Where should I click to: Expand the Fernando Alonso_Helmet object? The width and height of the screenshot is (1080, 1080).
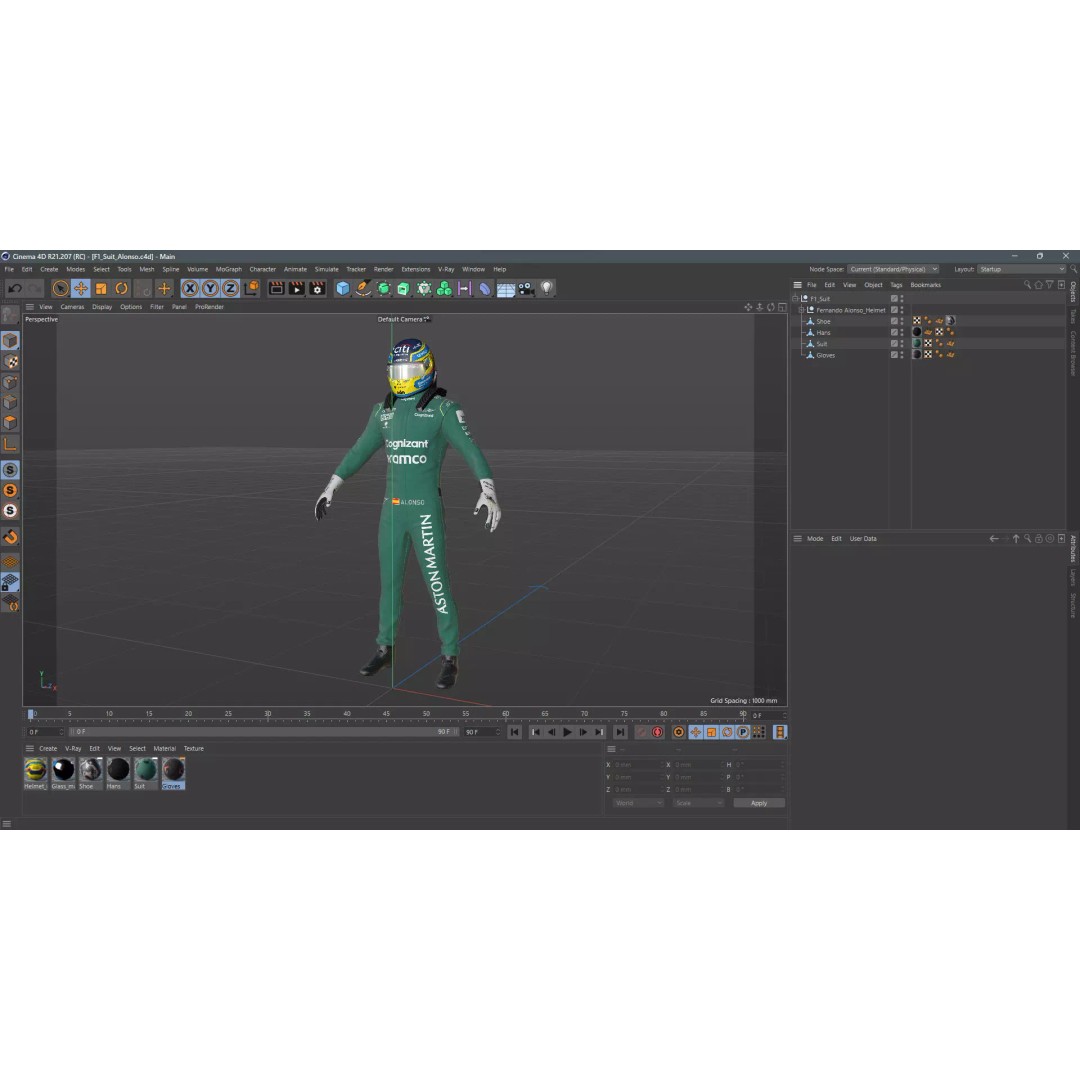(801, 310)
